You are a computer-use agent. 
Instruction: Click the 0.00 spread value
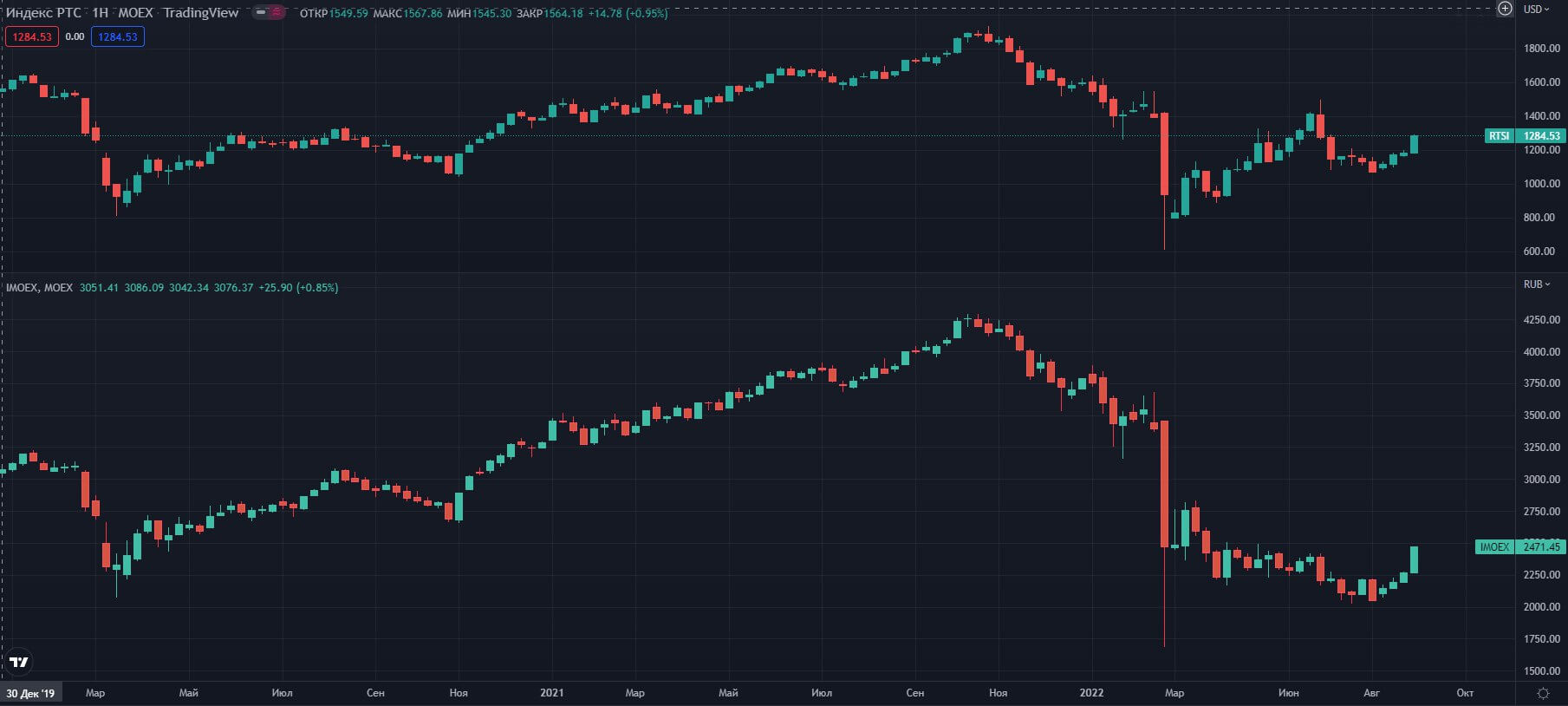[75, 36]
